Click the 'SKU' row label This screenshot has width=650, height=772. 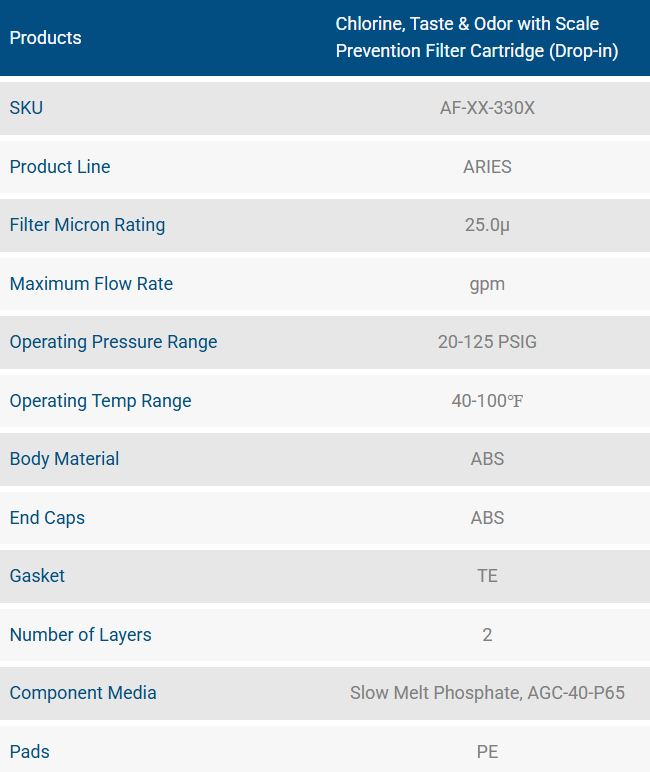click(x=26, y=108)
